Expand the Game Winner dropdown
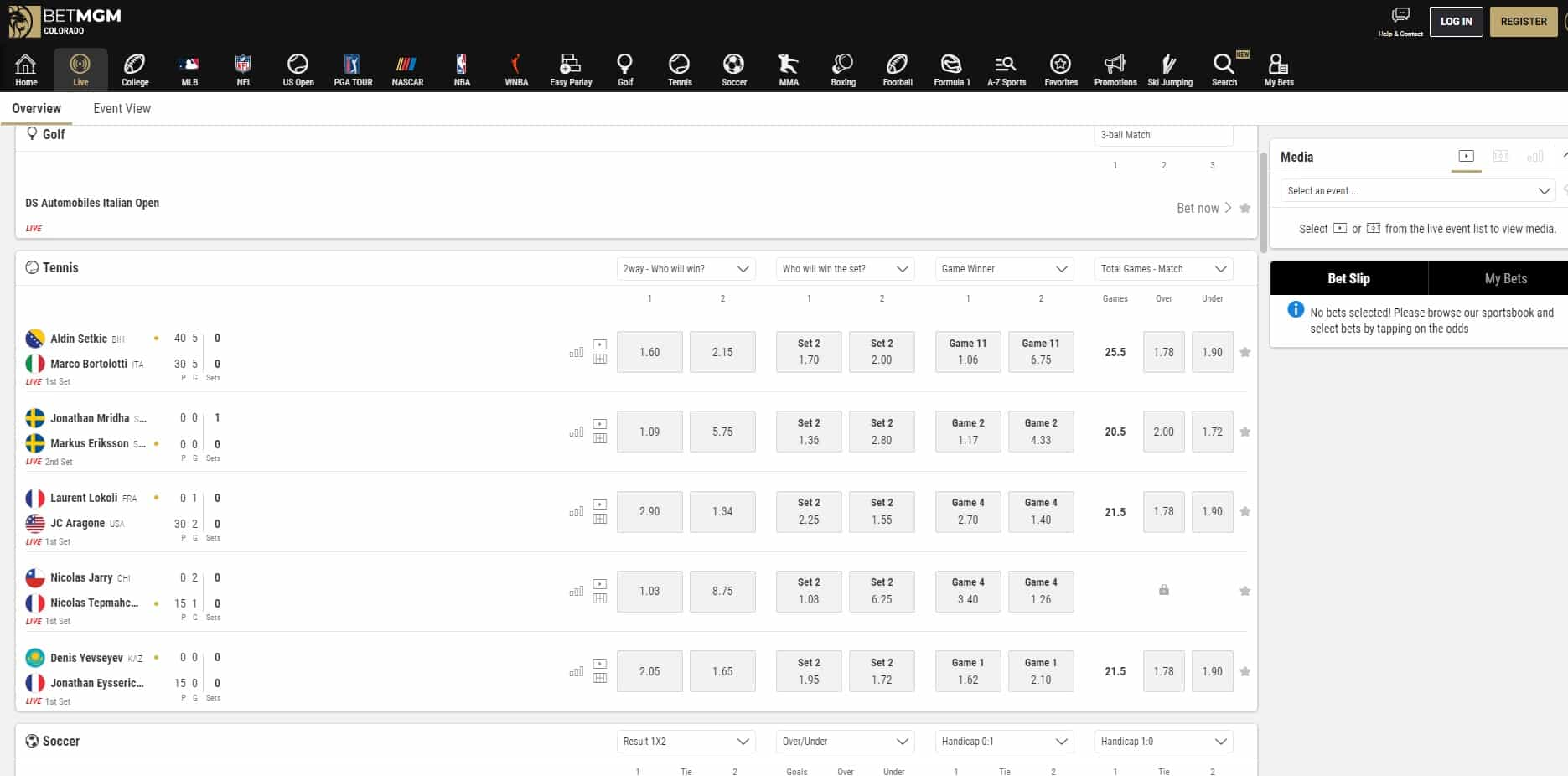The width and height of the screenshot is (1568, 776). point(1004,269)
